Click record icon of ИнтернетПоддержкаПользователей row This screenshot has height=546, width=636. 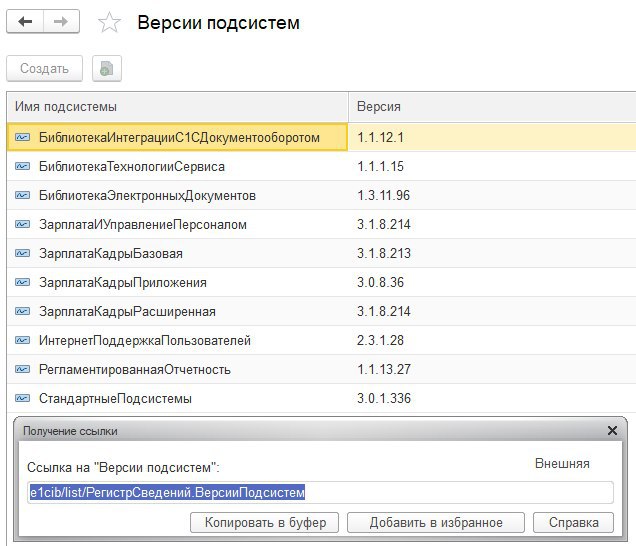tap(23, 340)
